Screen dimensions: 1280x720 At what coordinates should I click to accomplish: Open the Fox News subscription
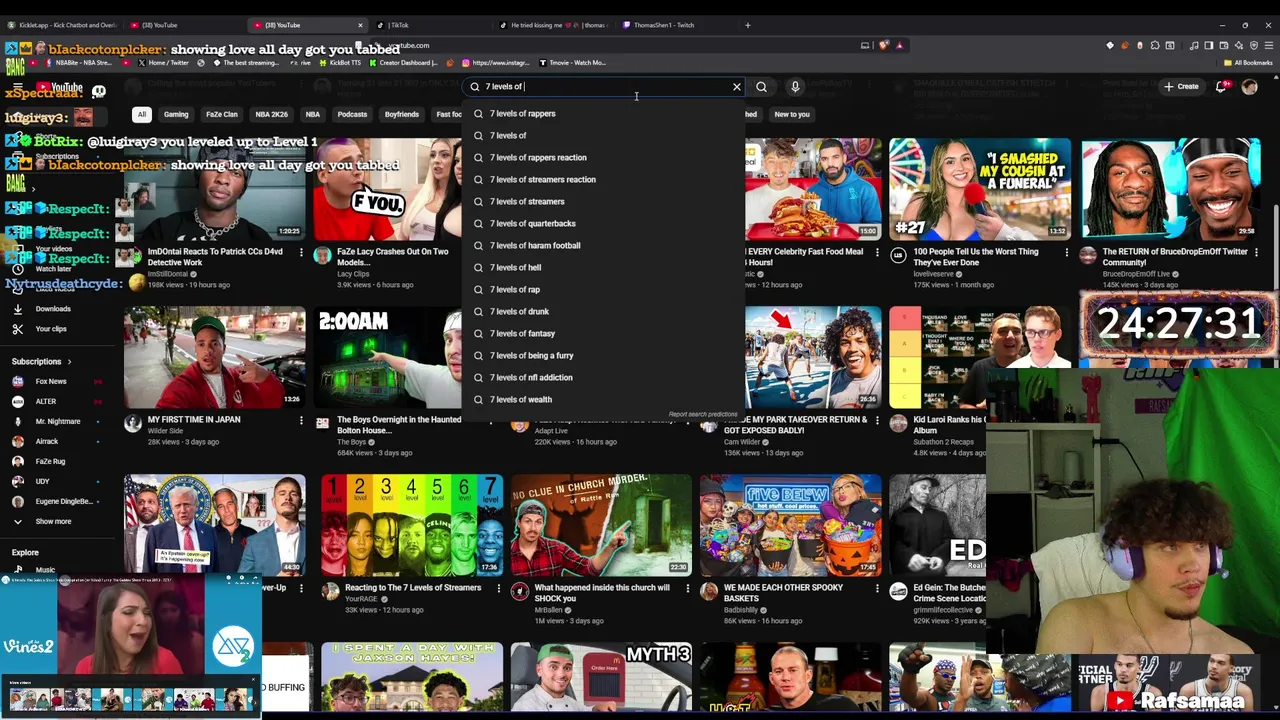50,381
